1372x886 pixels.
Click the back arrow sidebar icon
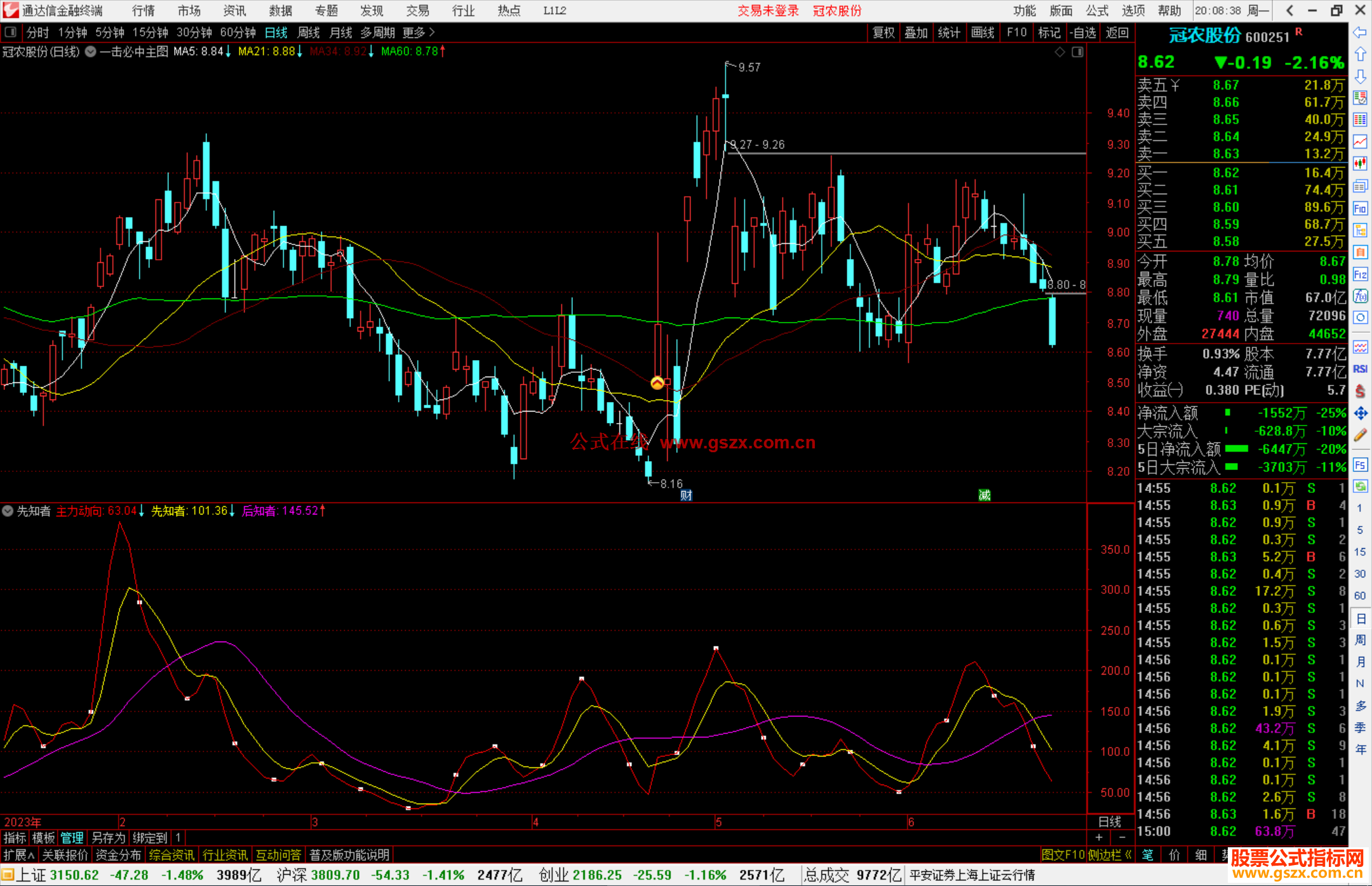pyautogui.click(x=1360, y=32)
